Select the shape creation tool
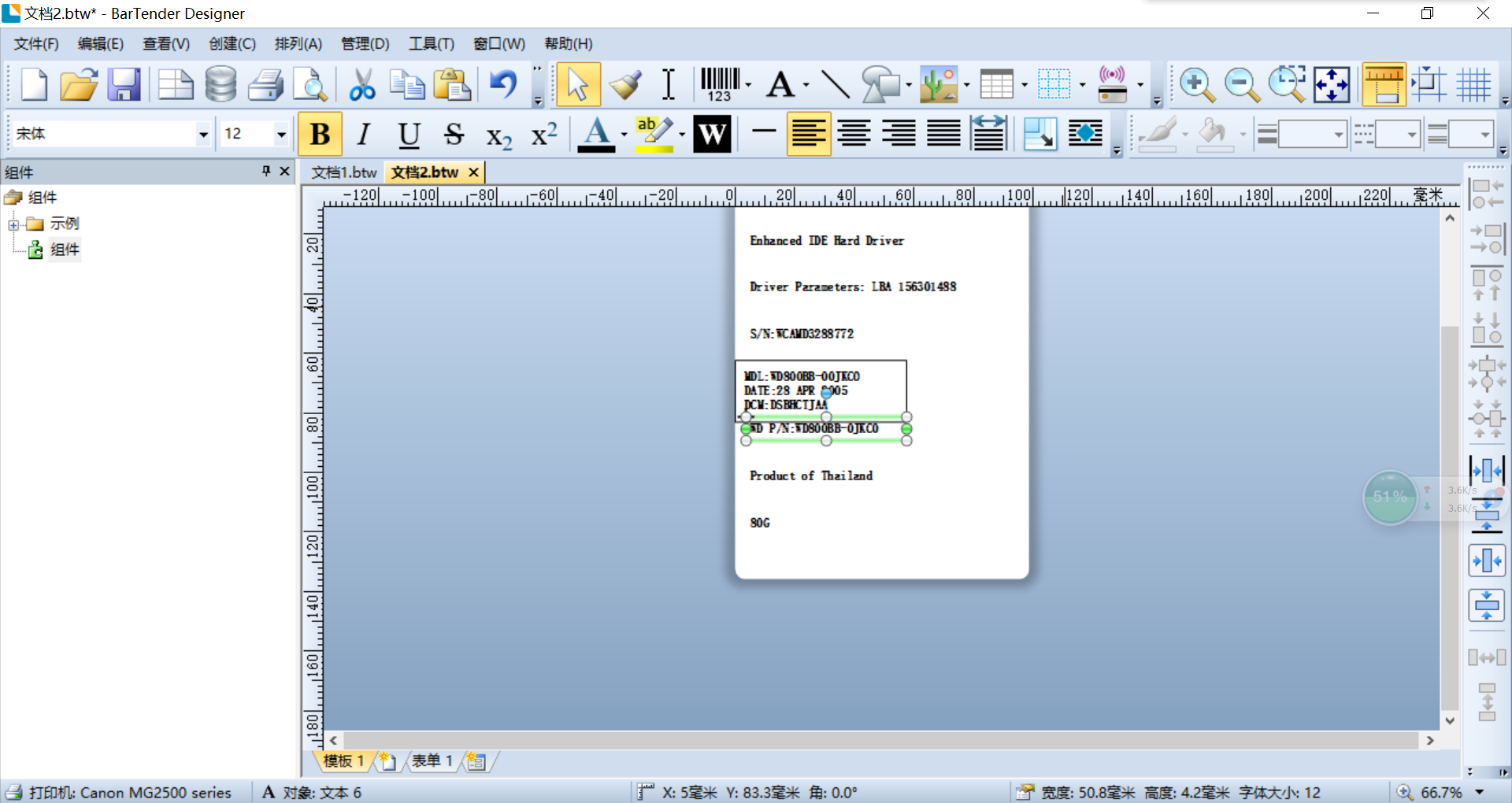This screenshot has height=803, width=1512. click(880, 85)
